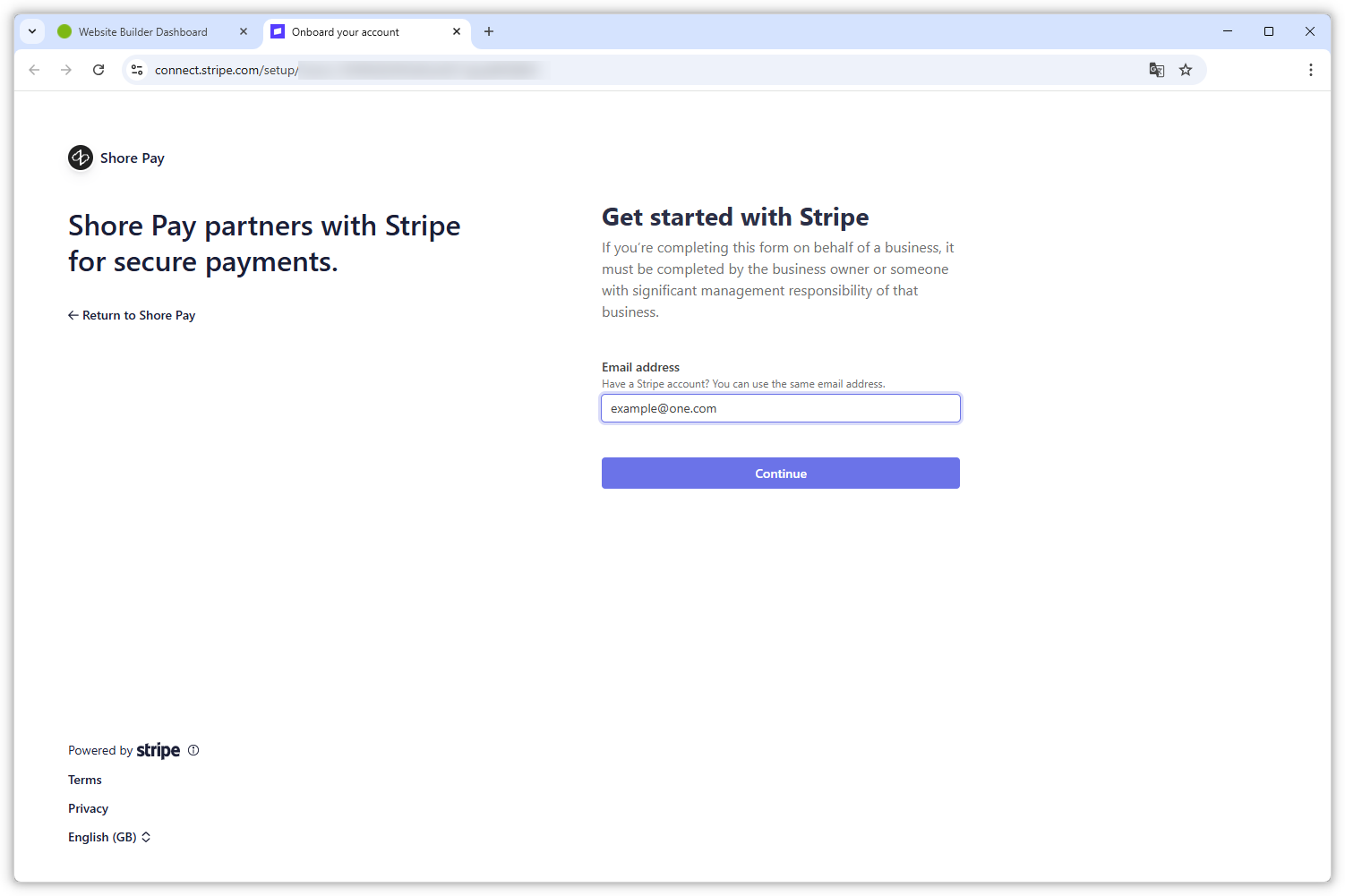Click the info icon beside Powered by Stripe
The image size is (1345, 896).
(x=193, y=750)
